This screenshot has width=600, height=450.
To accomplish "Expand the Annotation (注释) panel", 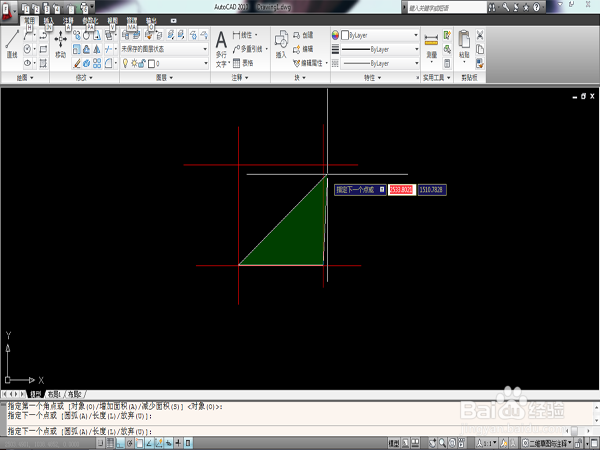I will pos(240,78).
